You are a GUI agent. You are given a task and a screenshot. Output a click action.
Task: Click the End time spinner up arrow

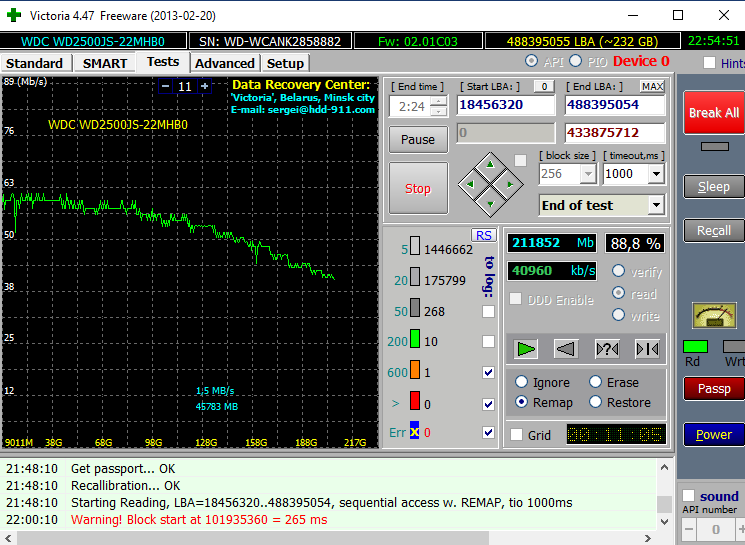coord(439,101)
